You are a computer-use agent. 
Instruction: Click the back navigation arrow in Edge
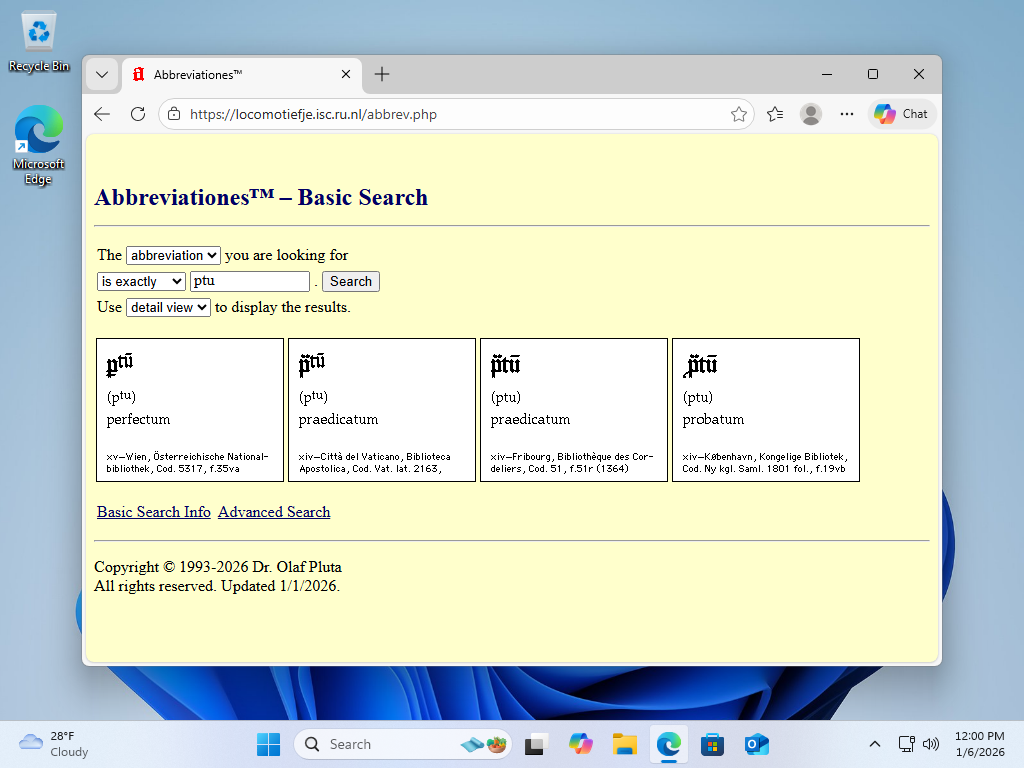[101, 114]
